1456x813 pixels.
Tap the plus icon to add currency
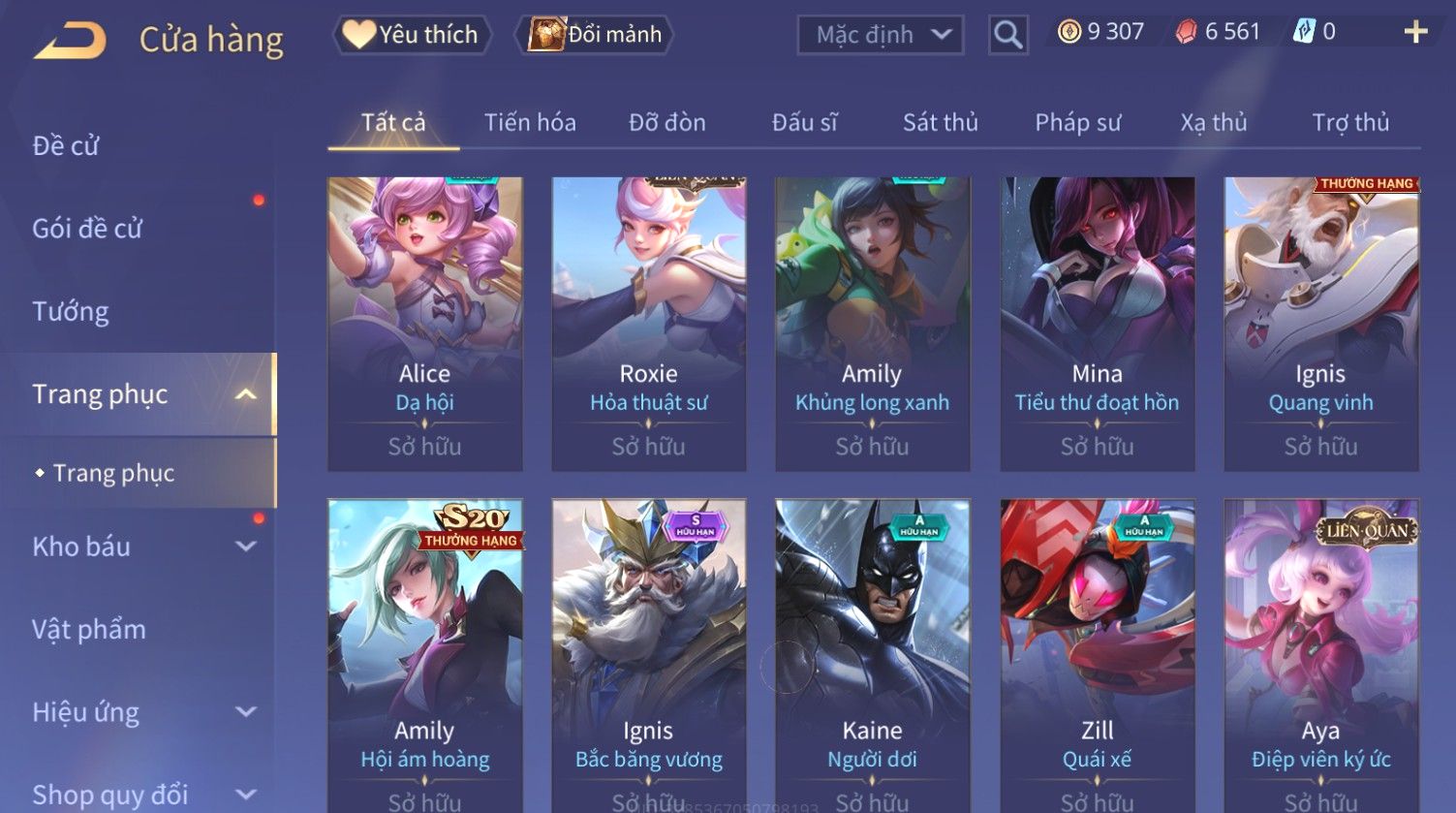pyautogui.click(x=1415, y=32)
